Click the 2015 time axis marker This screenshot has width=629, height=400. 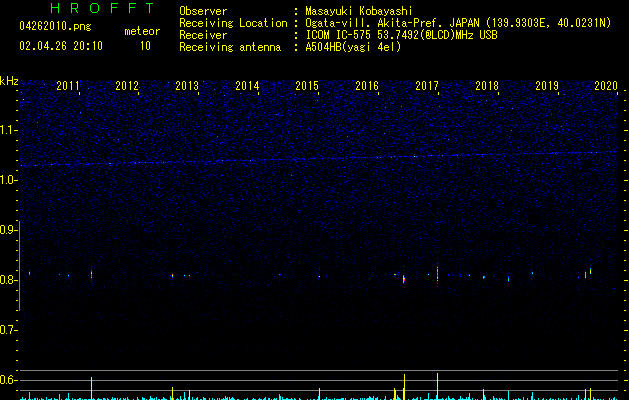pos(307,86)
